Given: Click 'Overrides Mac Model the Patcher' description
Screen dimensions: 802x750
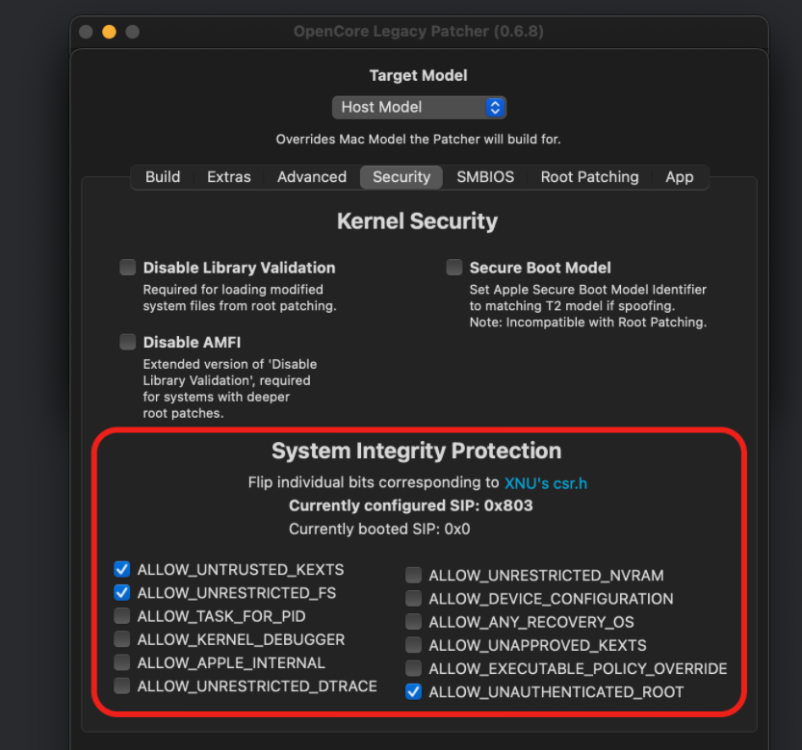Looking at the screenshot, I should point(418,139).
